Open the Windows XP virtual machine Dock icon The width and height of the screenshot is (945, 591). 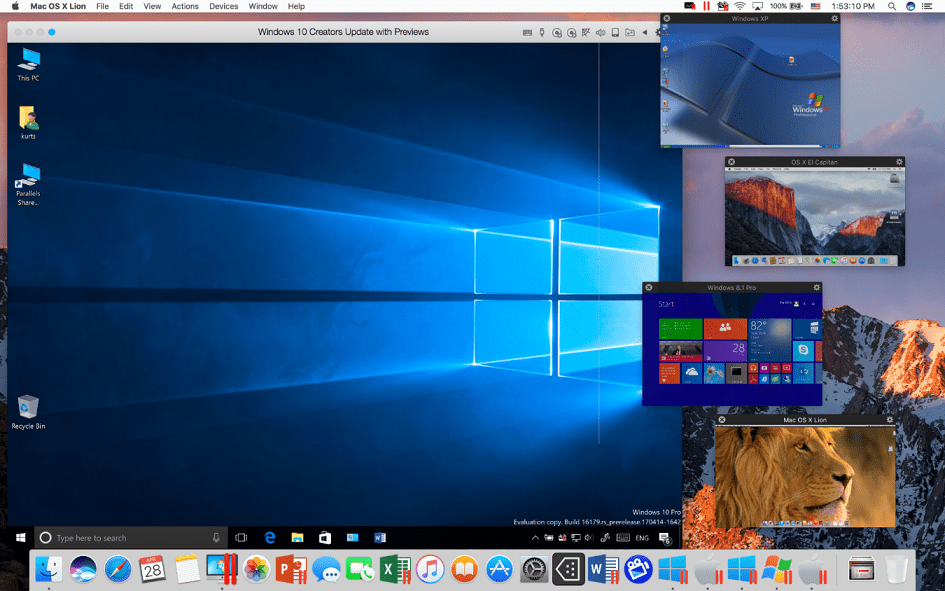click(777, 569)
